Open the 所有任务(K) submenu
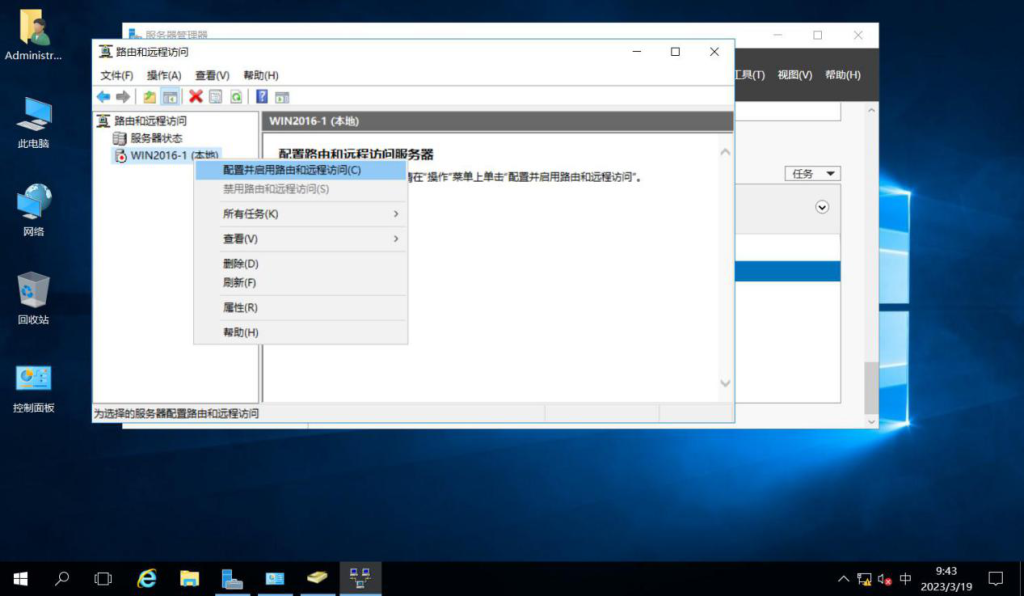This screenshot has width=1024, height=596. pyautogui.click(x=301, y=214)
